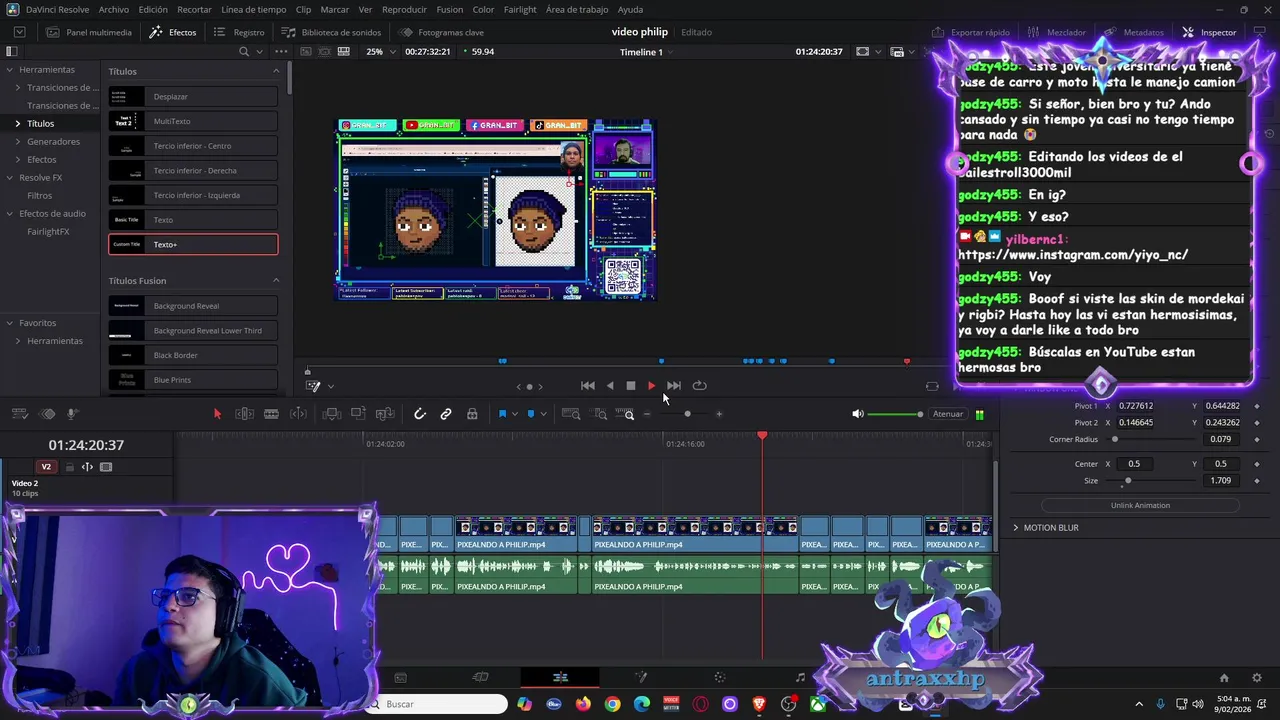Open the Fotogramas clave keyframes panel

(441, 32)
